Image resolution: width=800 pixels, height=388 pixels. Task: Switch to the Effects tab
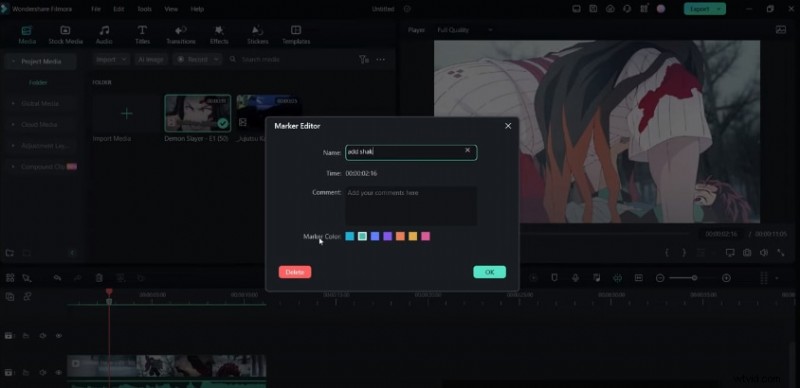pos(219,35)
